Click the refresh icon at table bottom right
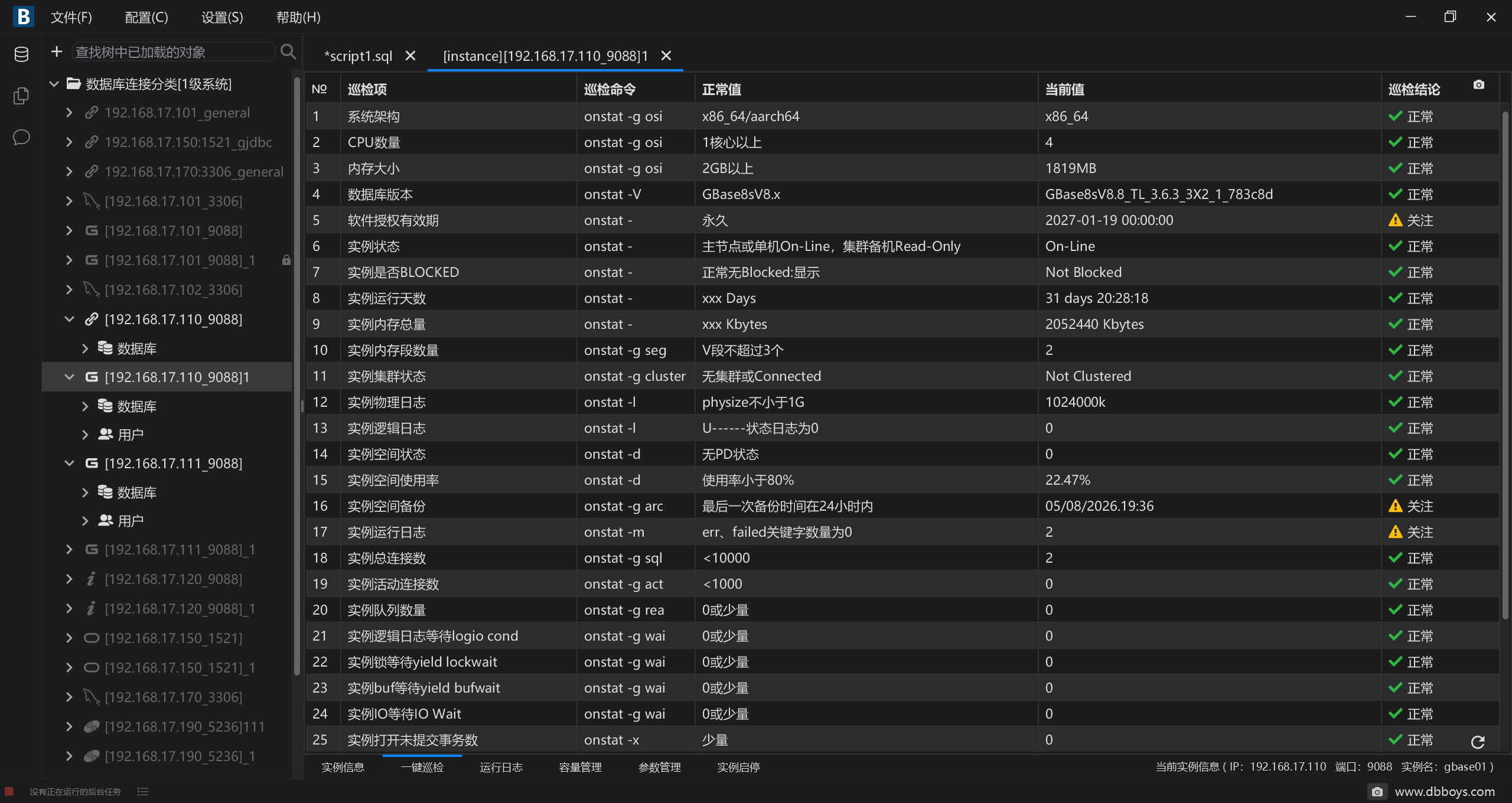1512x803 pixels. point(1478,742)
